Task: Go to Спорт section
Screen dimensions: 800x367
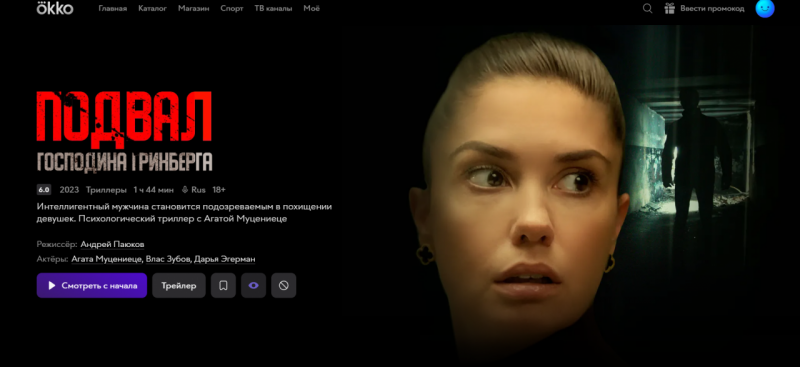Action: (x=232, y=9)
